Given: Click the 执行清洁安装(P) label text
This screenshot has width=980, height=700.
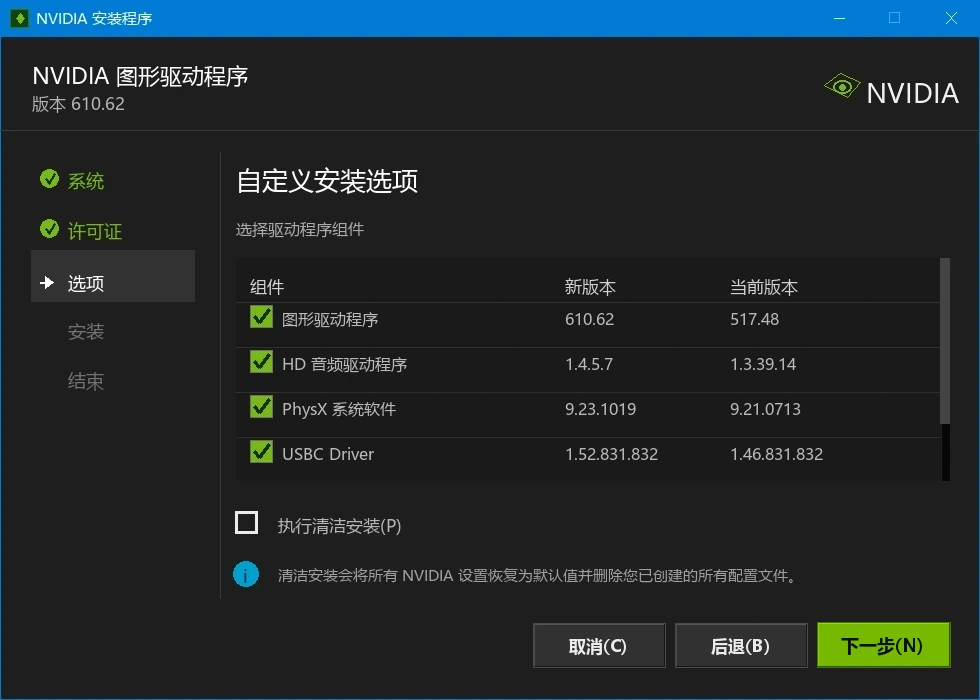Looking at the screenshot, I should point(339,526).
